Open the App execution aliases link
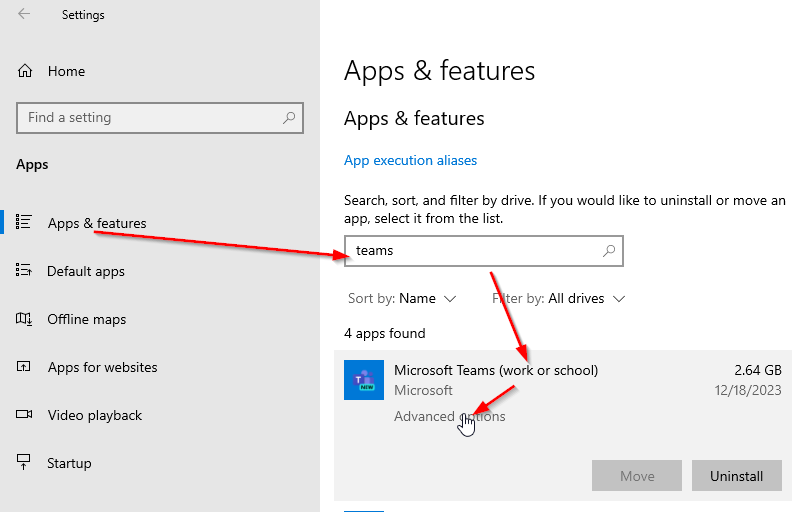The image size is (802, 512). coord(410,161)
